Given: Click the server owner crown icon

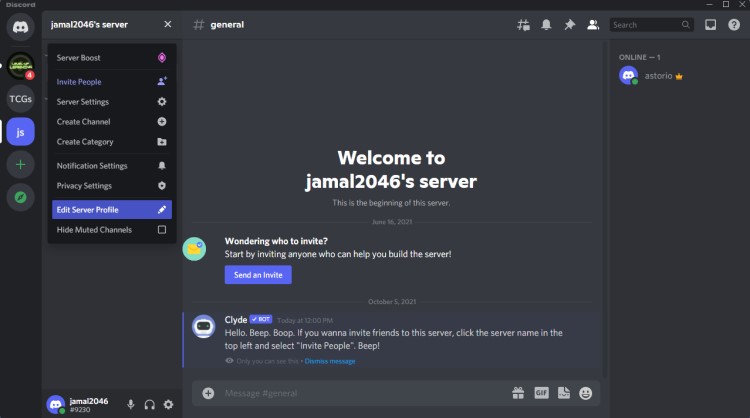Looking at the screenshot, I should coord(679,77).
